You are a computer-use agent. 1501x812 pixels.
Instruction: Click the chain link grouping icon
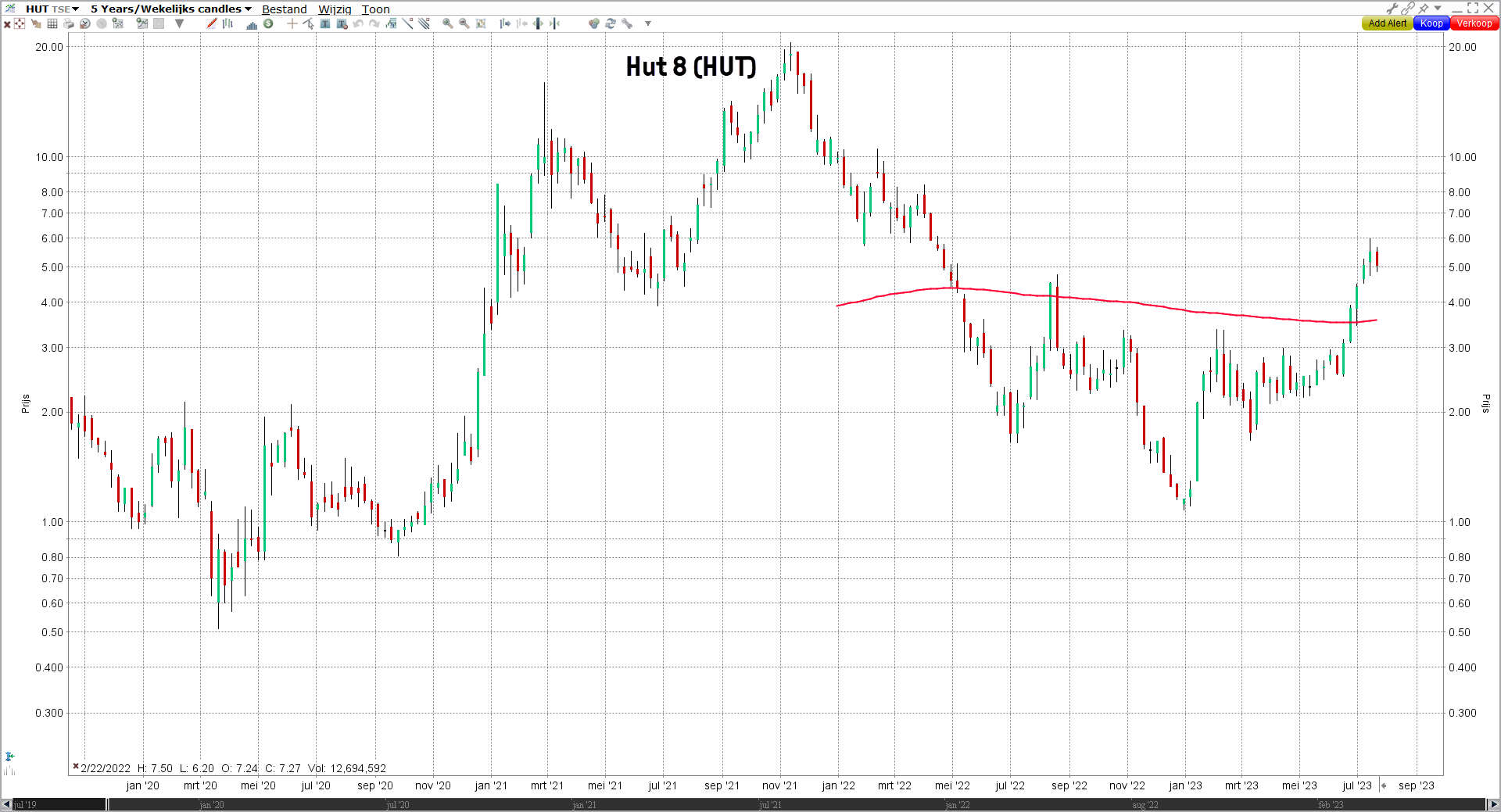click(1408, 8)
